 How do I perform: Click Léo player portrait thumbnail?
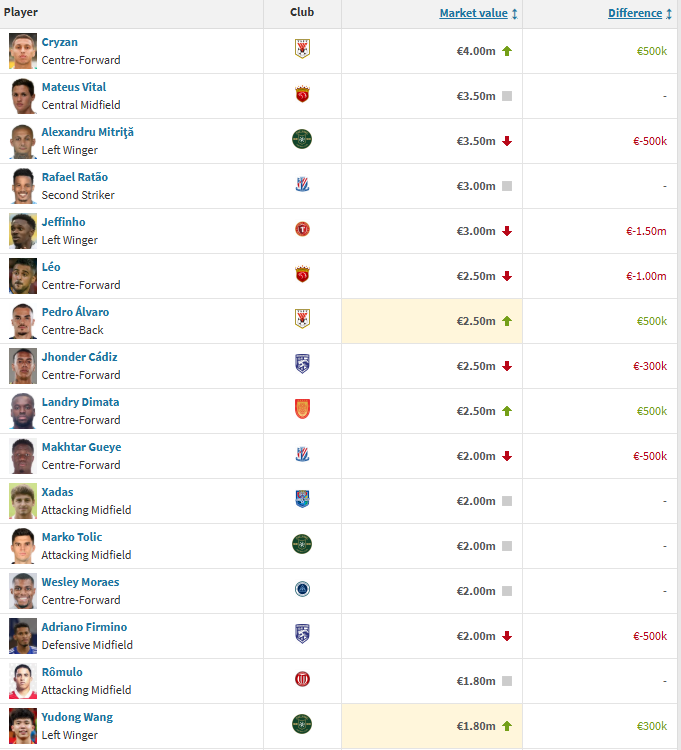click(22, 276)
